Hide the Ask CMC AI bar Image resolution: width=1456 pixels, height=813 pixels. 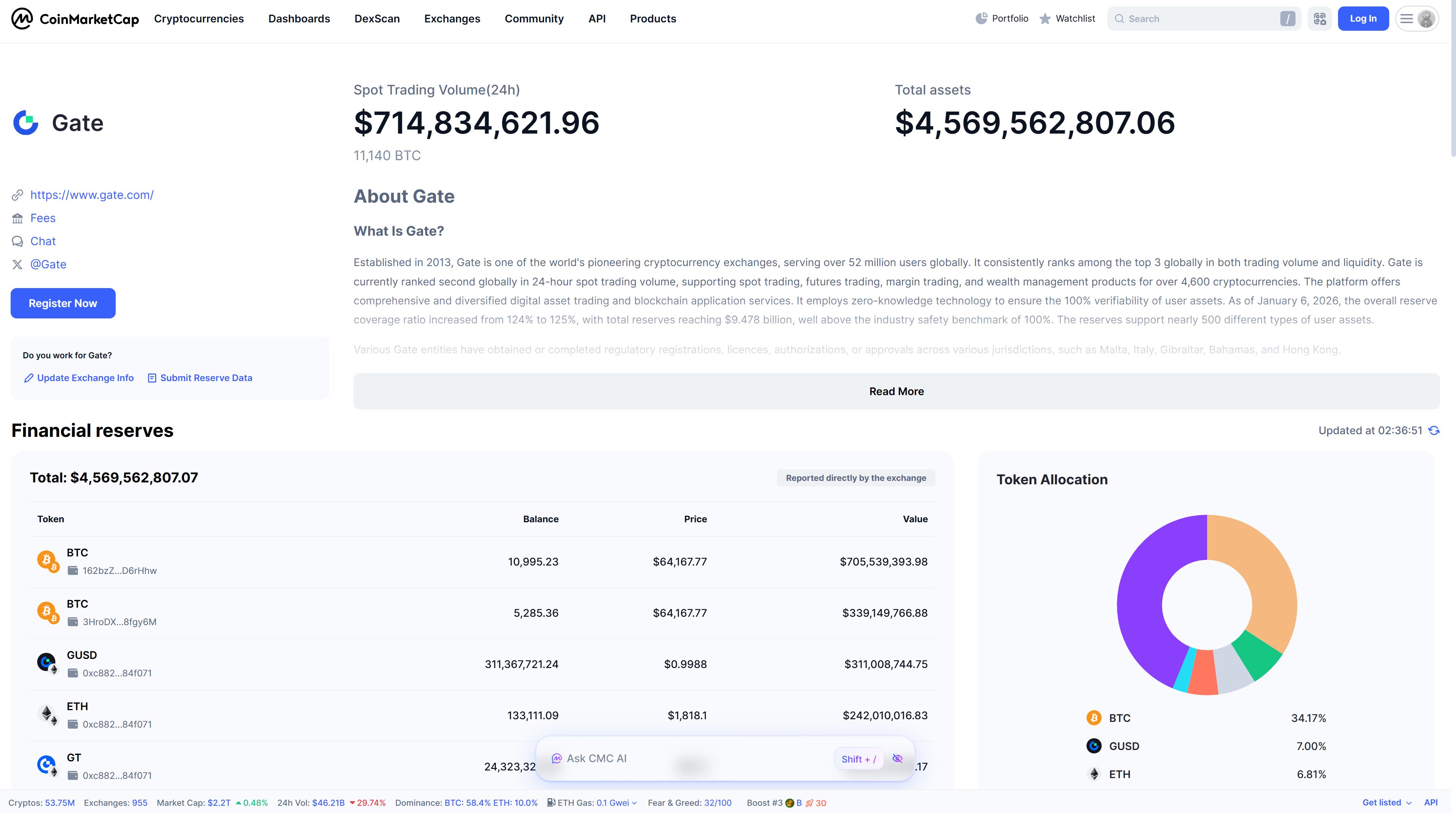point(897,759)
